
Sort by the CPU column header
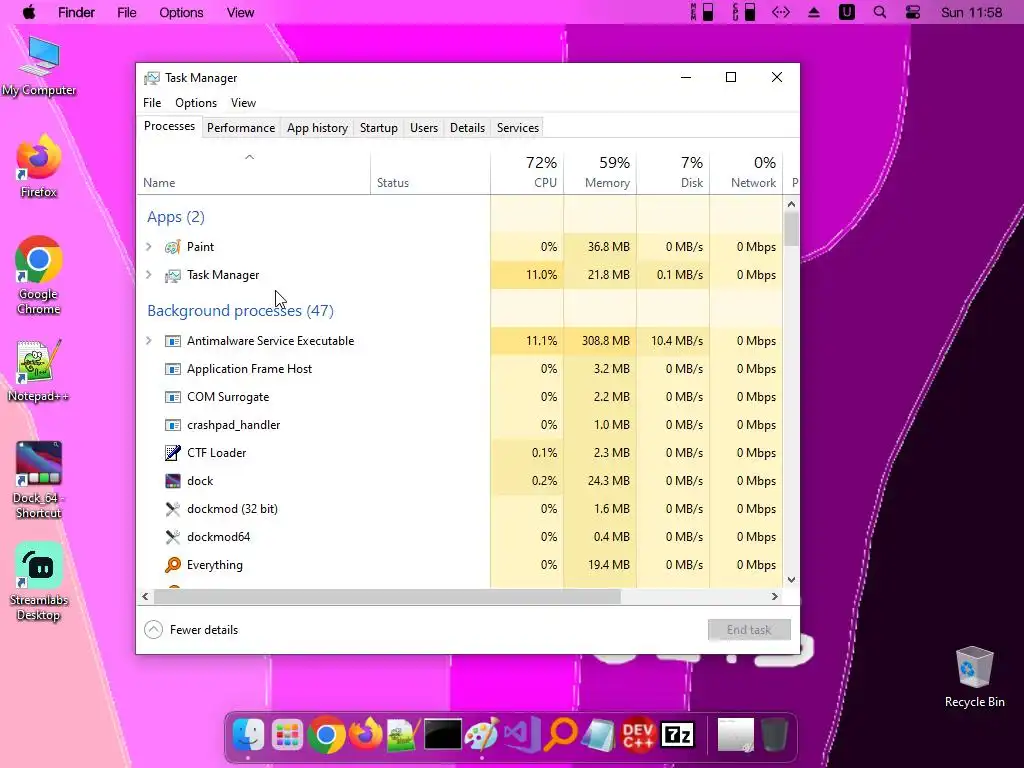tap(528, 172)
